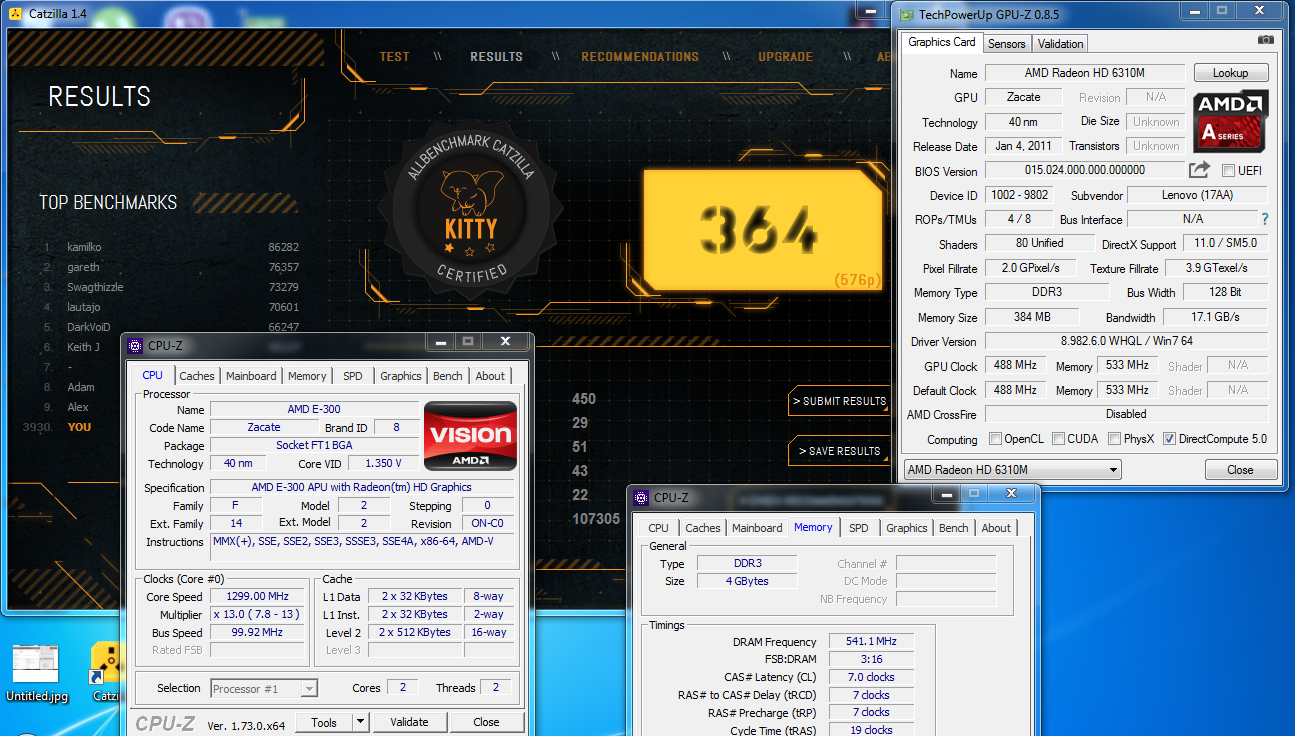Image resolution: width=1295 pixels, height=736 pixels.
Task: Toggle the PhysX checkbox
Action: [1117, 438]
